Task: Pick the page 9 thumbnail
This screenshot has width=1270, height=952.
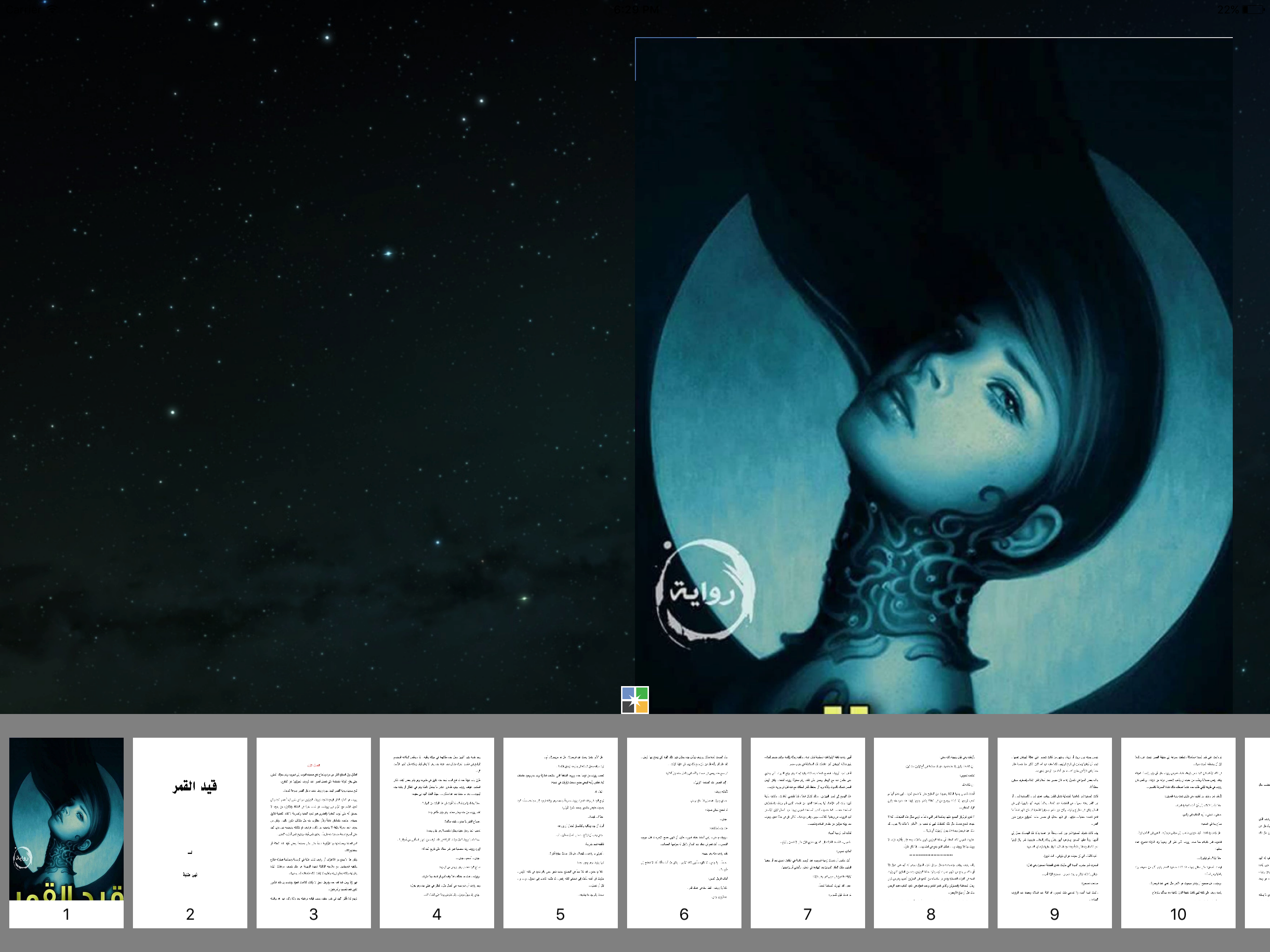Action: pos(1055,833)
